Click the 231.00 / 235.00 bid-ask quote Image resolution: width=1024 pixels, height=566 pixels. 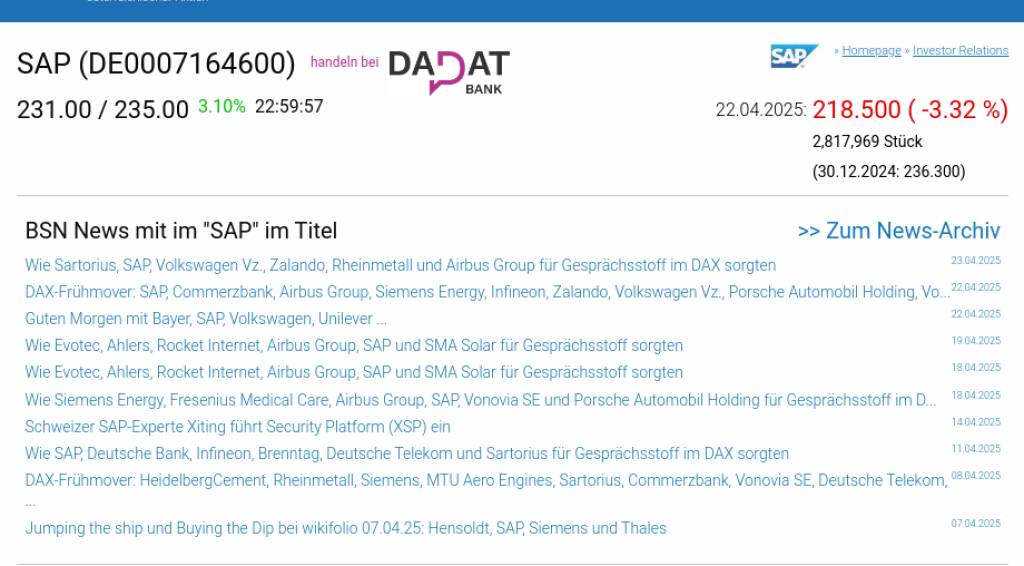[x=103, y=109]
